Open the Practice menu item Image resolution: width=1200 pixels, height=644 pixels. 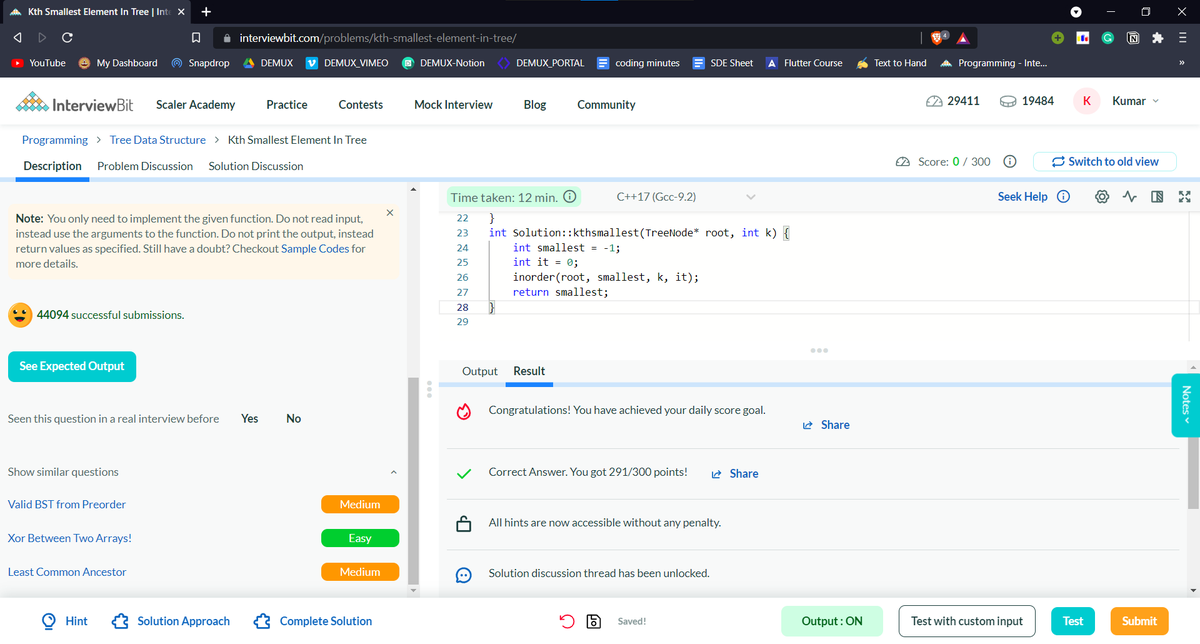287,104
